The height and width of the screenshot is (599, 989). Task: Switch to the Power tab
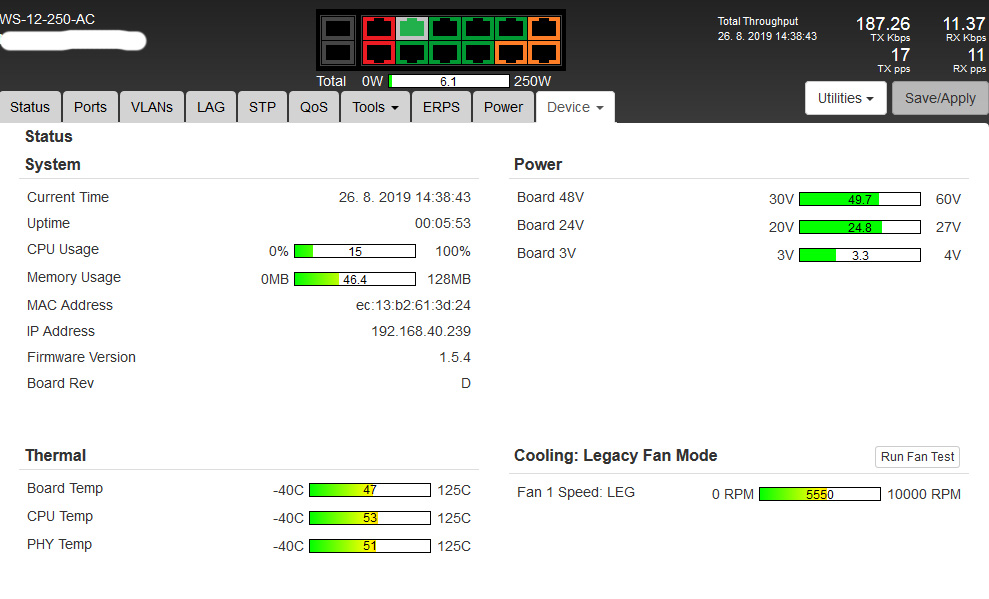[503, 107]
